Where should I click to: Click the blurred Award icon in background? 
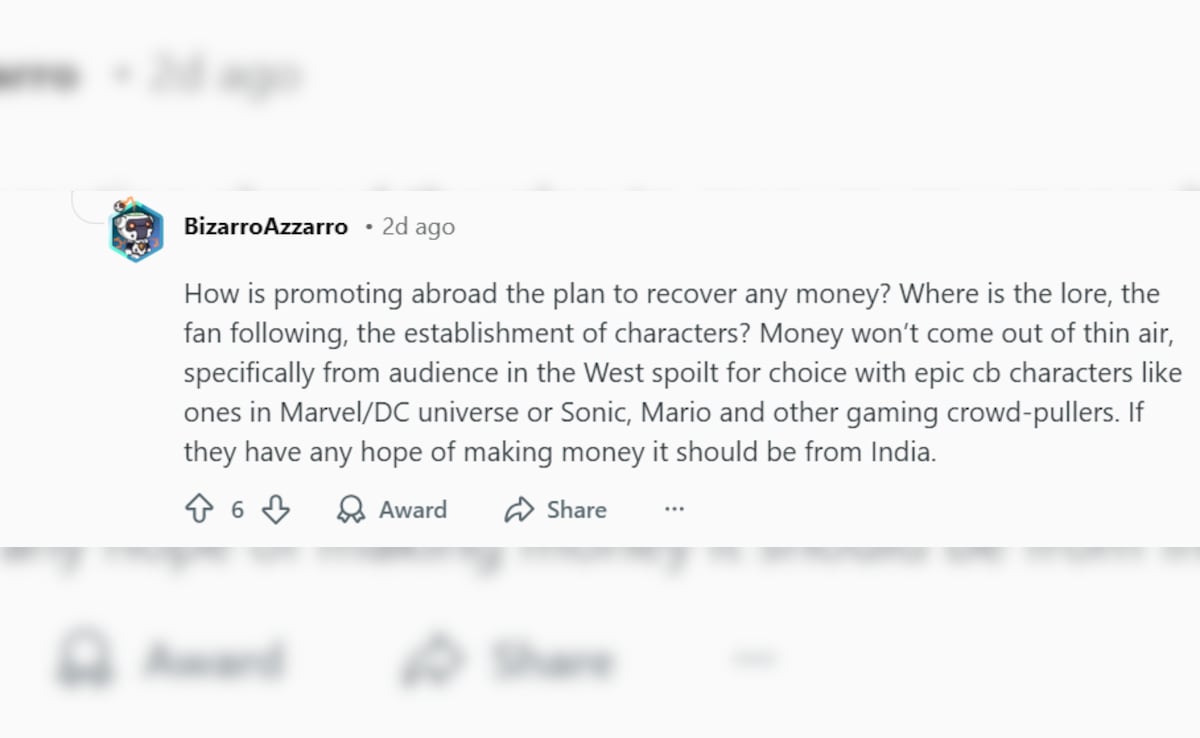point(85,661)
